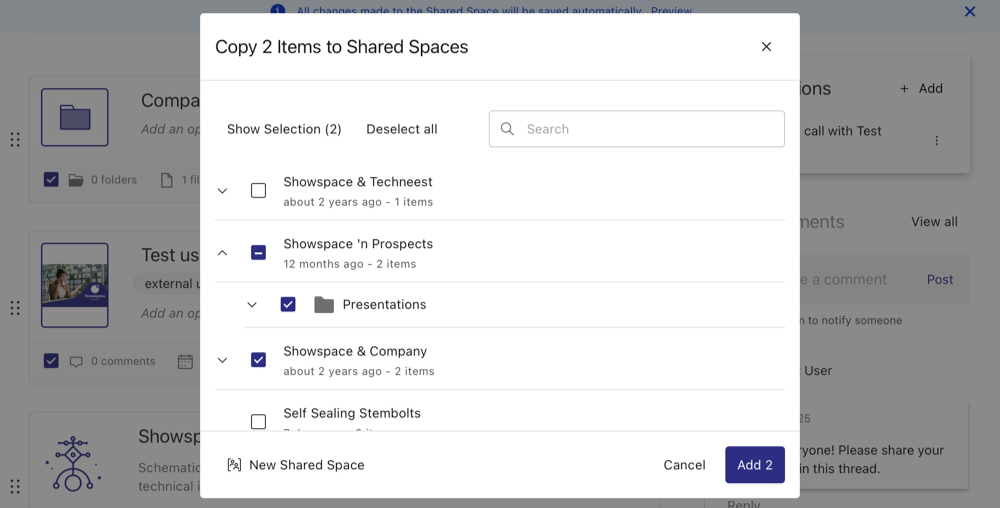Select the Showspace & Company title
Screen dimensions: 1000x508
pos(355,351)
